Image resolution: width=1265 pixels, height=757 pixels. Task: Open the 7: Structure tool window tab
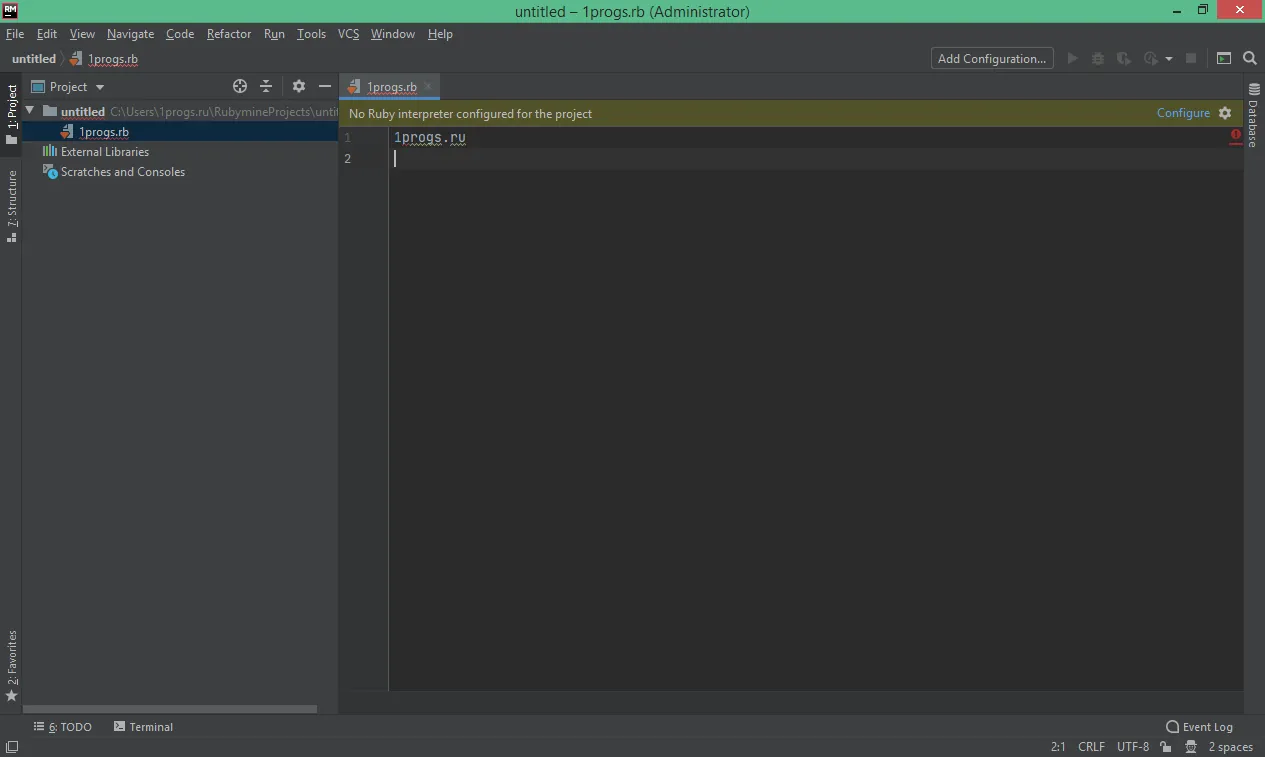(12, 206)
